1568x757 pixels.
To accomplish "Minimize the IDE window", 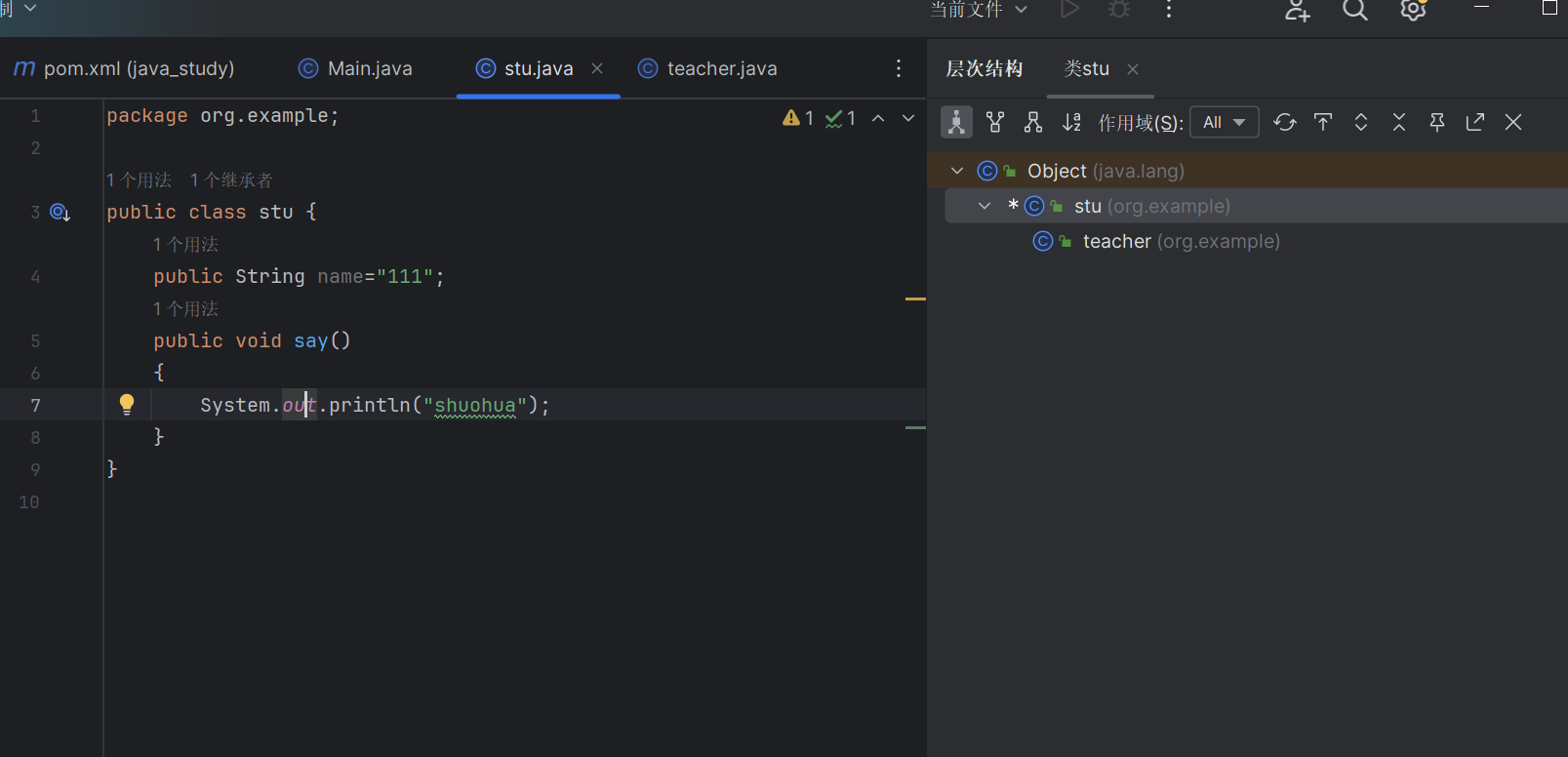I will click(1481, 8).
